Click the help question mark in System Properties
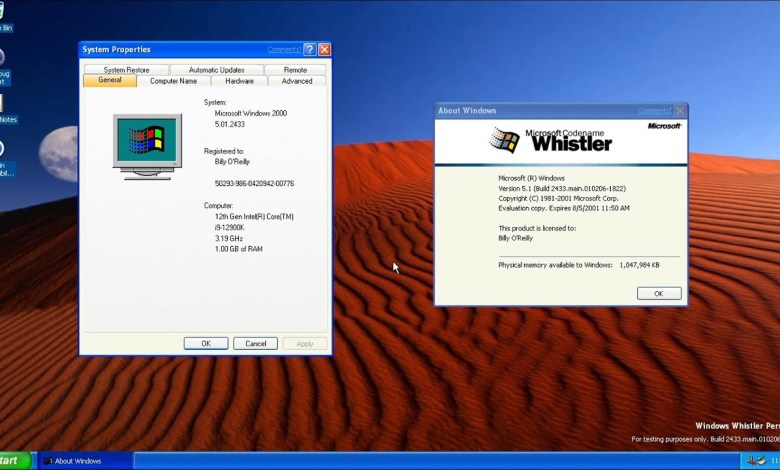This screenshot has height=470, width=780. [310, 49]
